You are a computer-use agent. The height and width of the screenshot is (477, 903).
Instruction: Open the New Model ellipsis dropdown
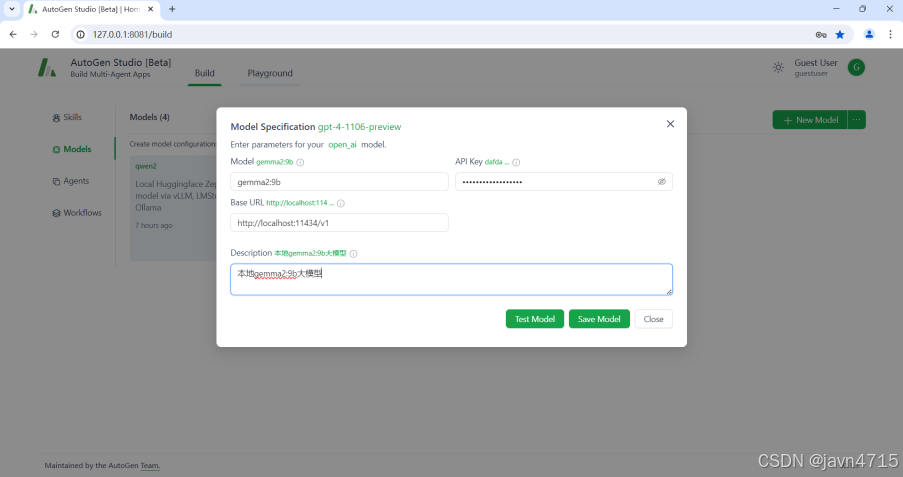(x=856, y=120)
